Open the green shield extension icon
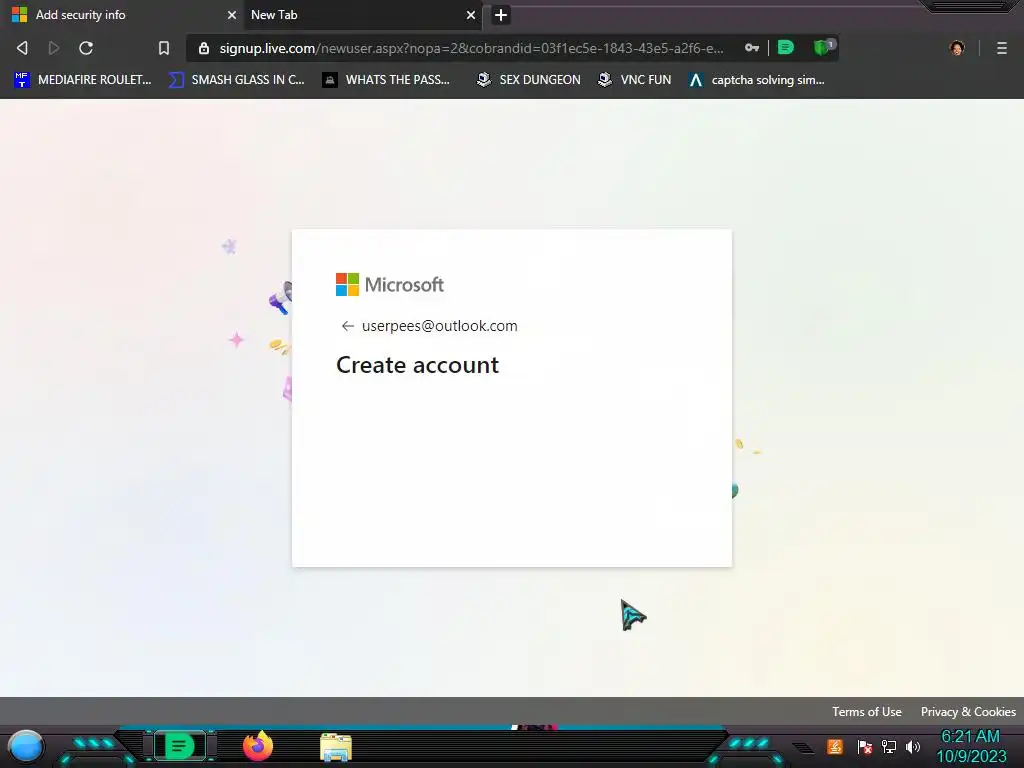 (x=823, y=47)
